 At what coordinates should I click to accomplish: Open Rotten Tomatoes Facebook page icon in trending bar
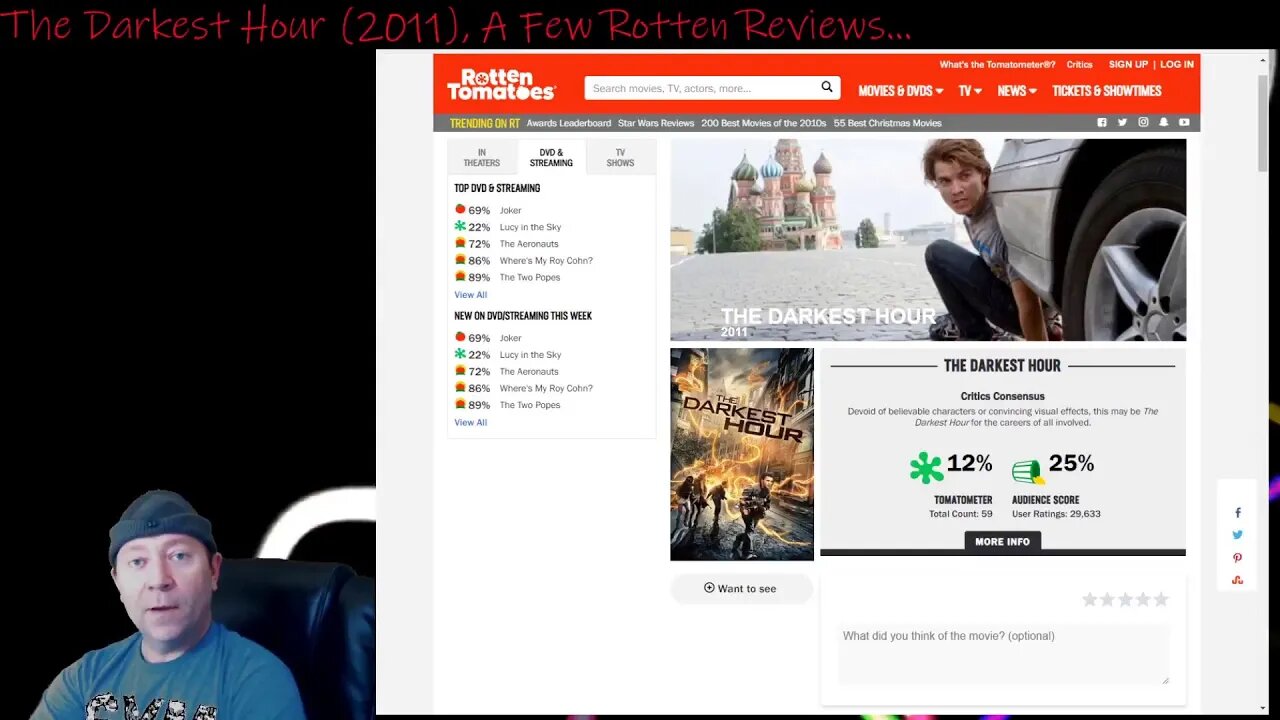coord(1102,123)
